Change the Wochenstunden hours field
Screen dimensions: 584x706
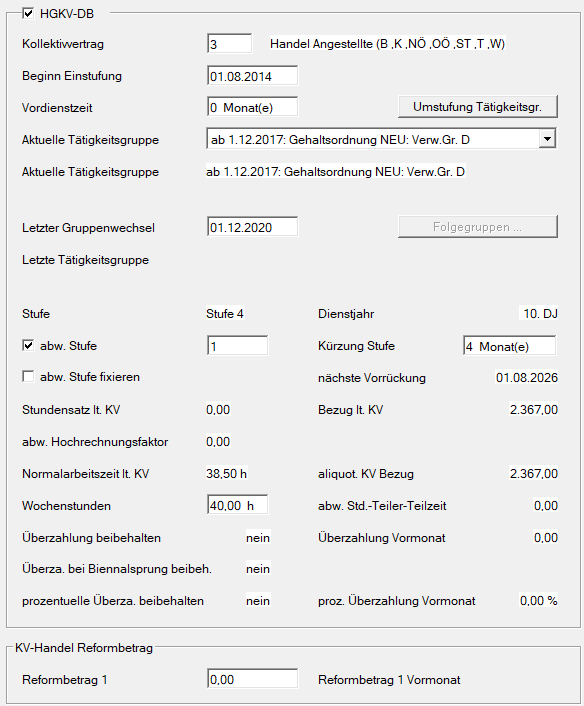[x=238, y=505]
